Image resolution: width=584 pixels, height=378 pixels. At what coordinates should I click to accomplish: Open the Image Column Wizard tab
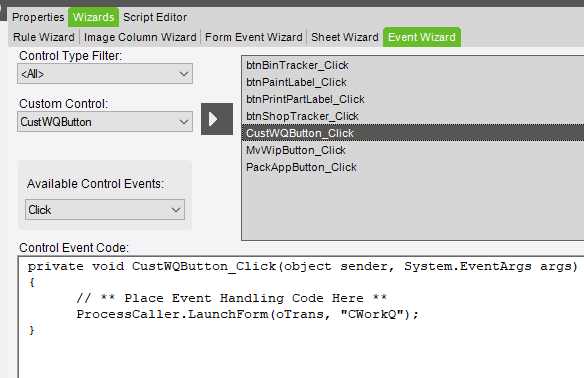coord(140,37)
